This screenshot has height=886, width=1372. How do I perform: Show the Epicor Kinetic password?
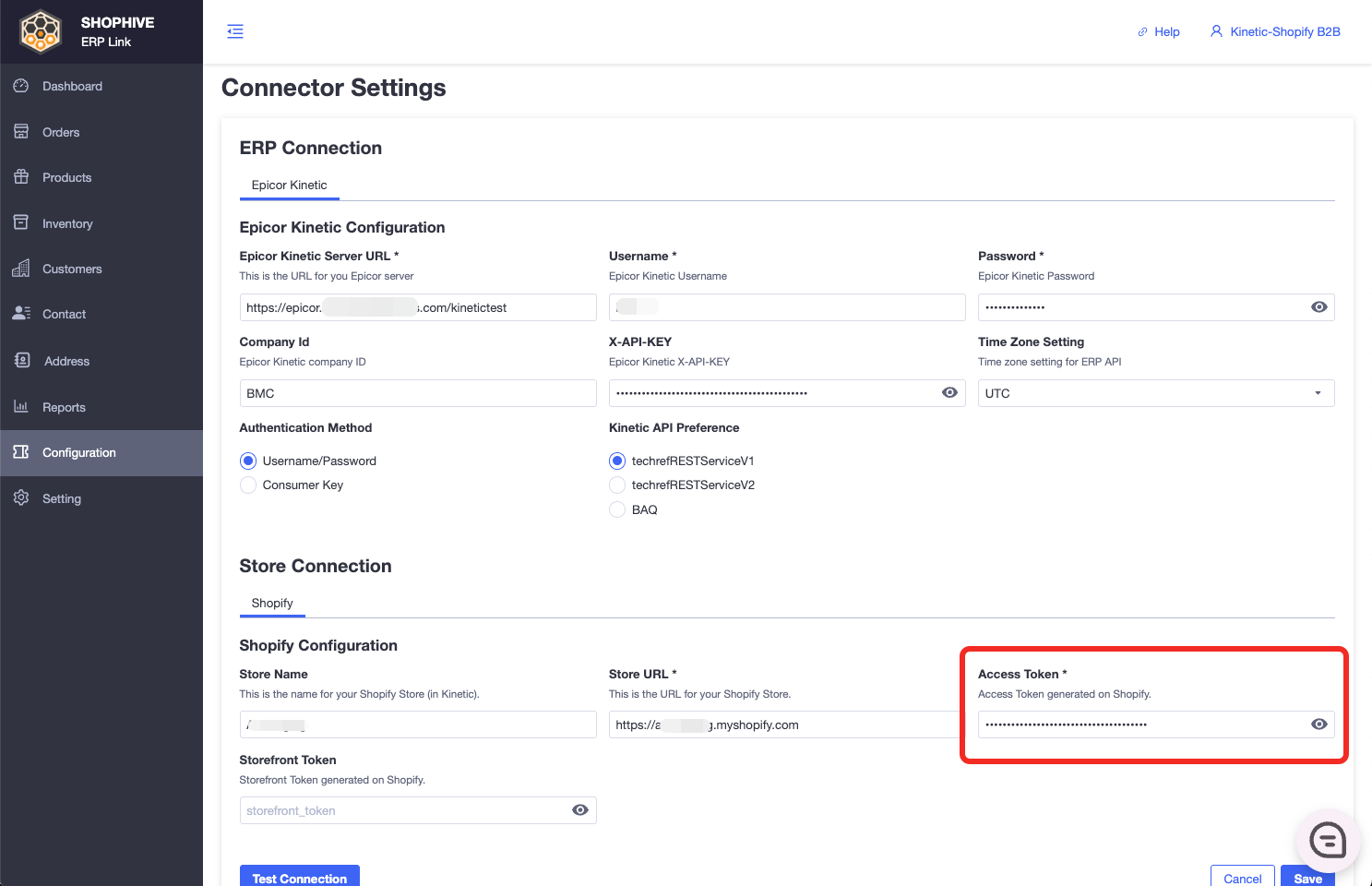(x=1319, y=307)
